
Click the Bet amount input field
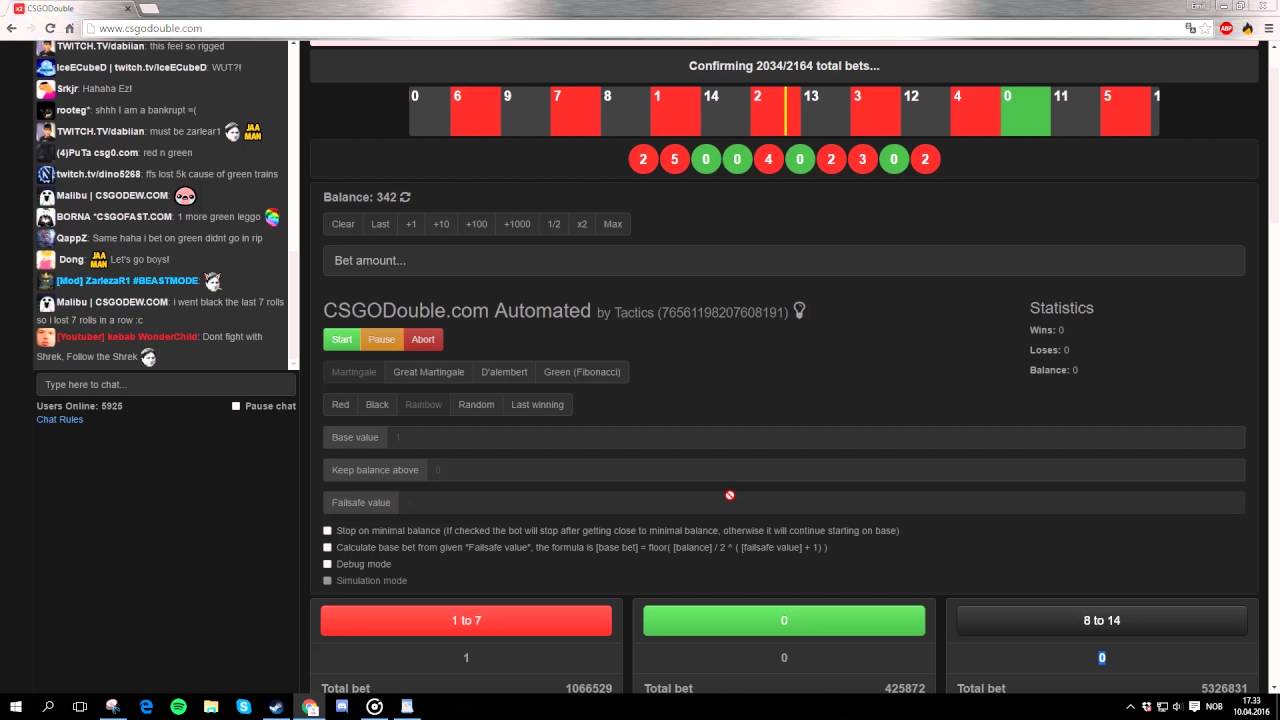click(x=784, y=261)
